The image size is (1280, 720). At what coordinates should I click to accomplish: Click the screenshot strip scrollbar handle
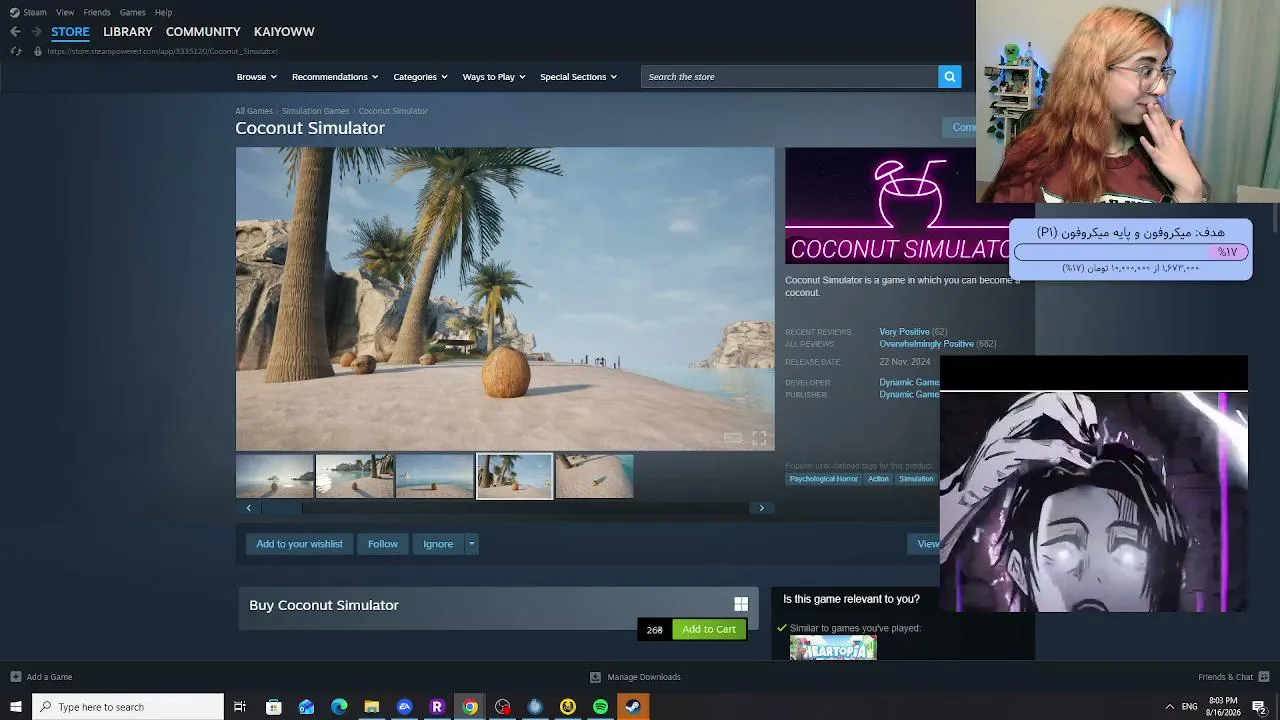point(282,508)
